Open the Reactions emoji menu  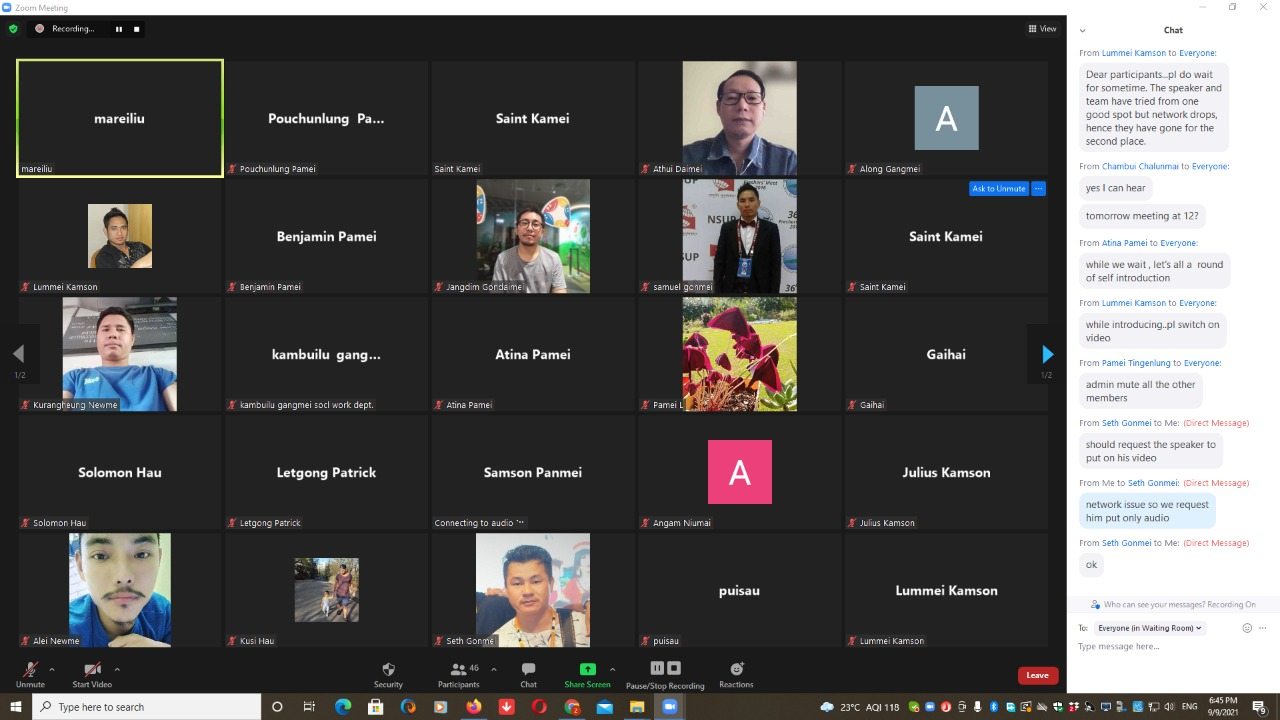click(x=736, y=669)
